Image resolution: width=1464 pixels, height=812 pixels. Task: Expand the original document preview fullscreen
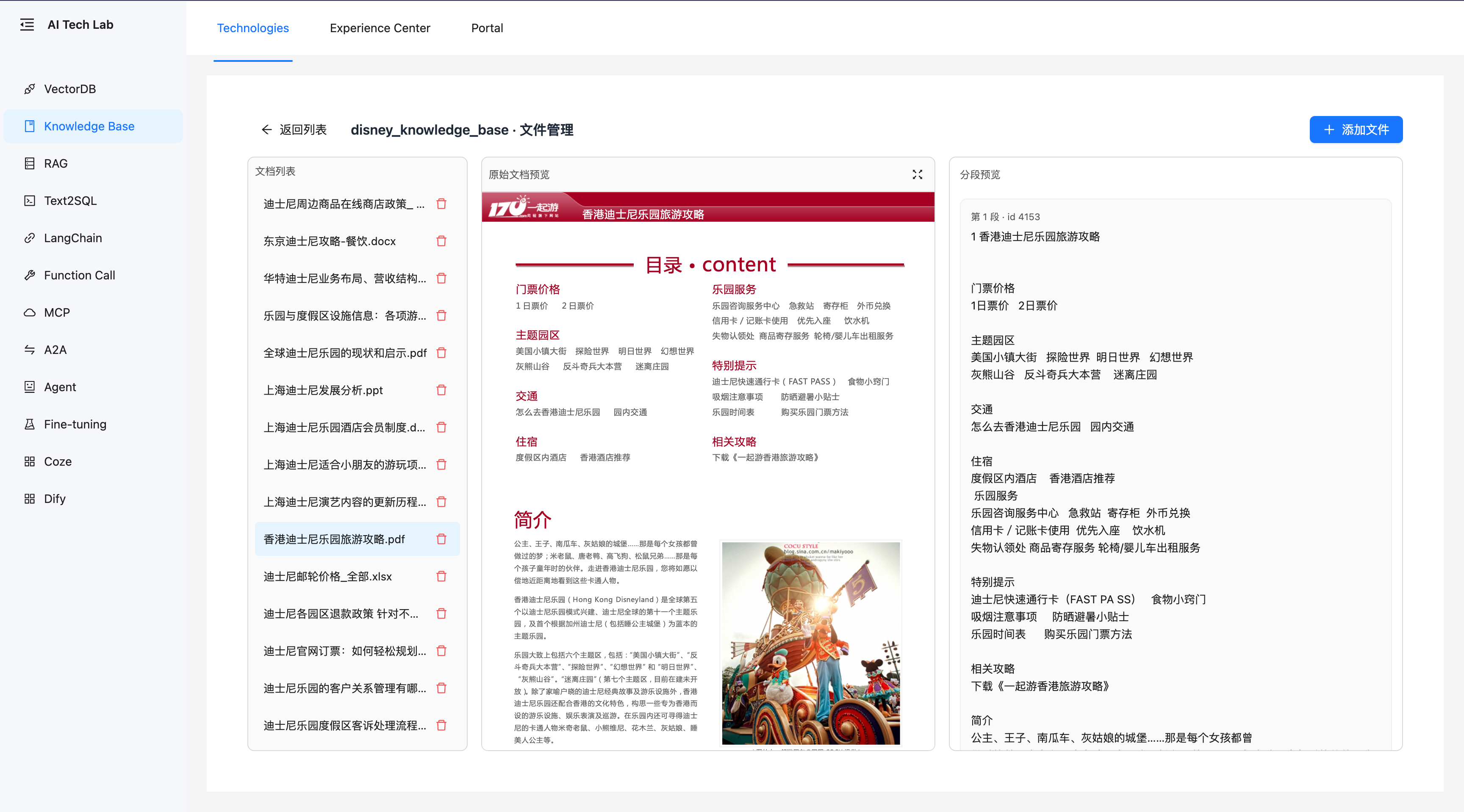(x=917, y=174)
